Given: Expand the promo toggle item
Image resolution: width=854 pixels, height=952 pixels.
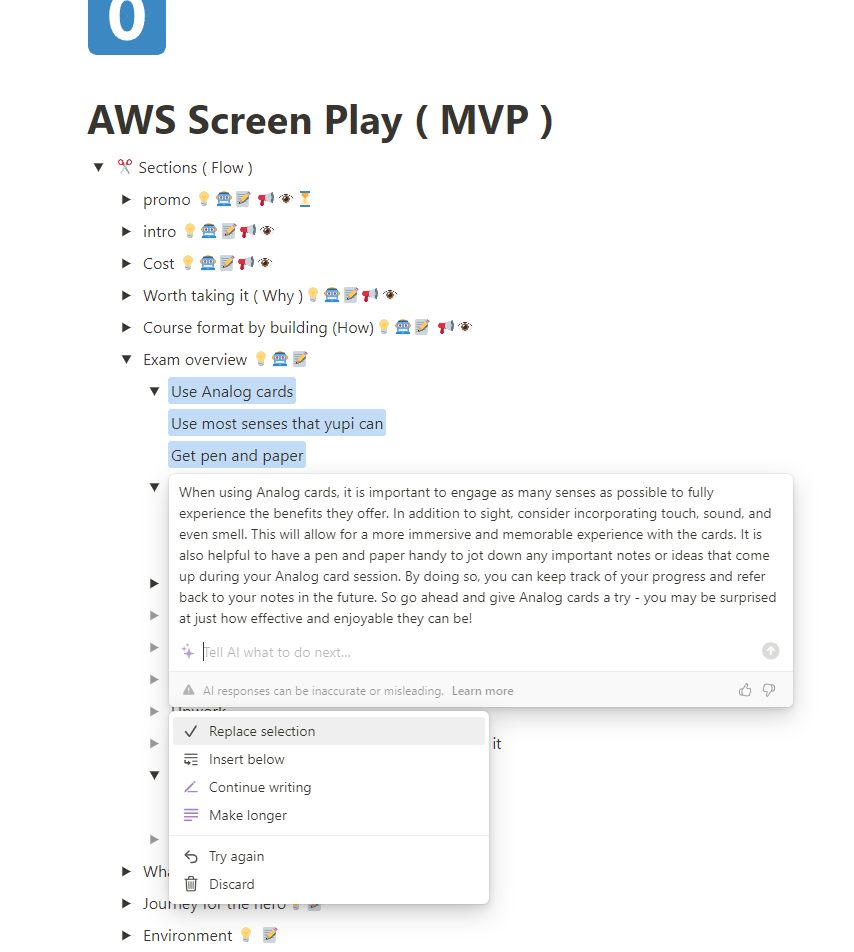Looking at the screenshot, I should [x=127, y=199].
